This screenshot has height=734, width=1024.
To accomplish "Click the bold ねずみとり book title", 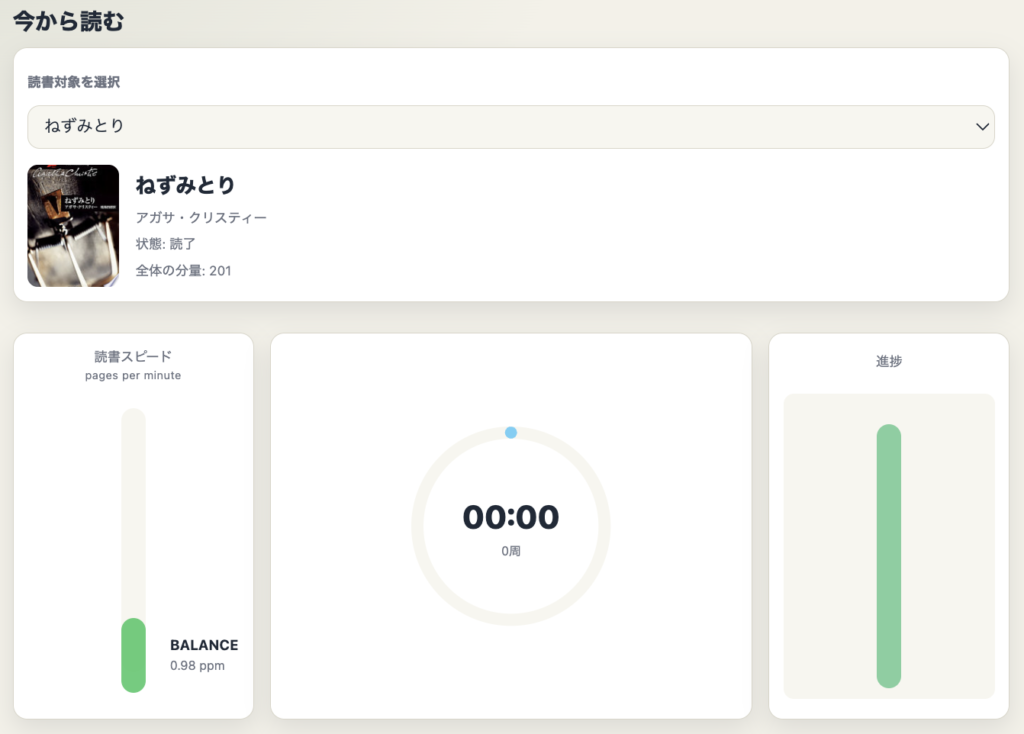I will [x=185, y=185].
